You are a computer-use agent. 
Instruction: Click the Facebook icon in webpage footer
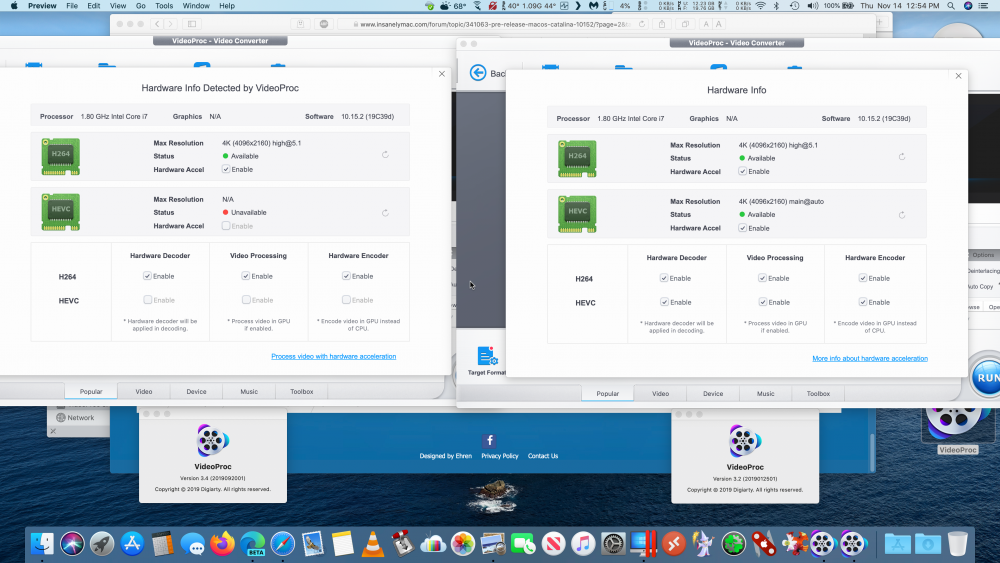pyautogui.click(x=489, y=440)
